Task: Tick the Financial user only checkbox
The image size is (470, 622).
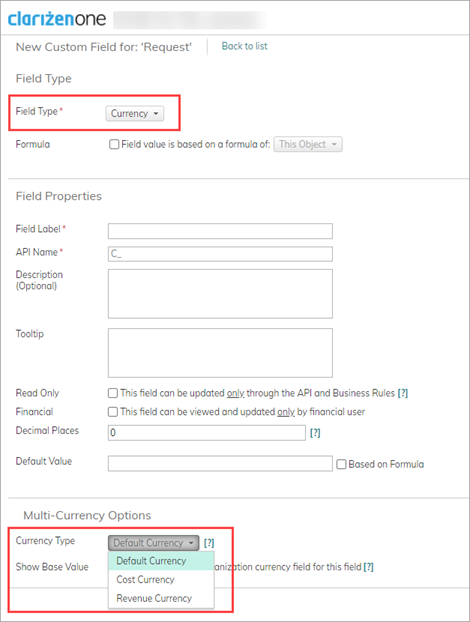Action: 113,412
